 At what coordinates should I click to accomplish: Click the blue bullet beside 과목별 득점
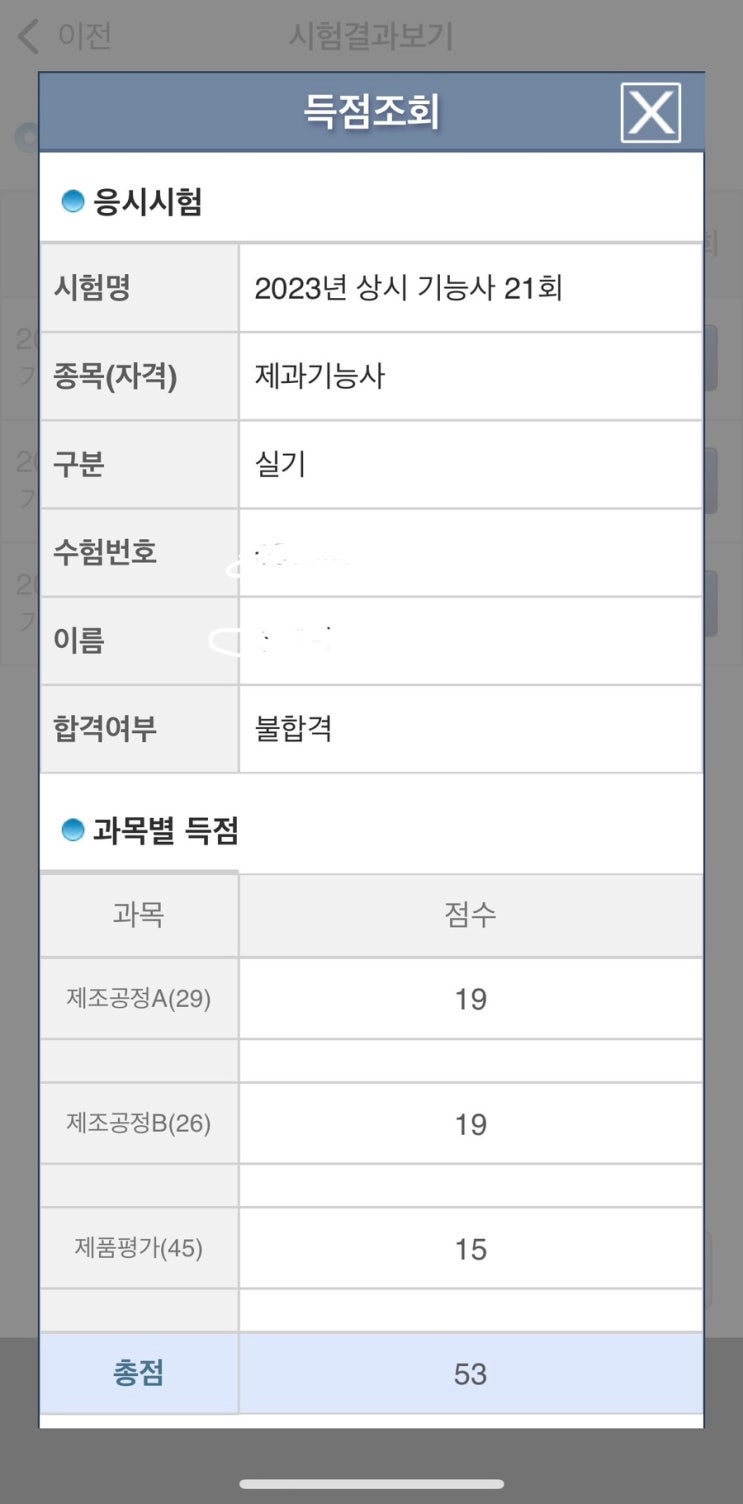pyautogui.click(x=72, y=830)
